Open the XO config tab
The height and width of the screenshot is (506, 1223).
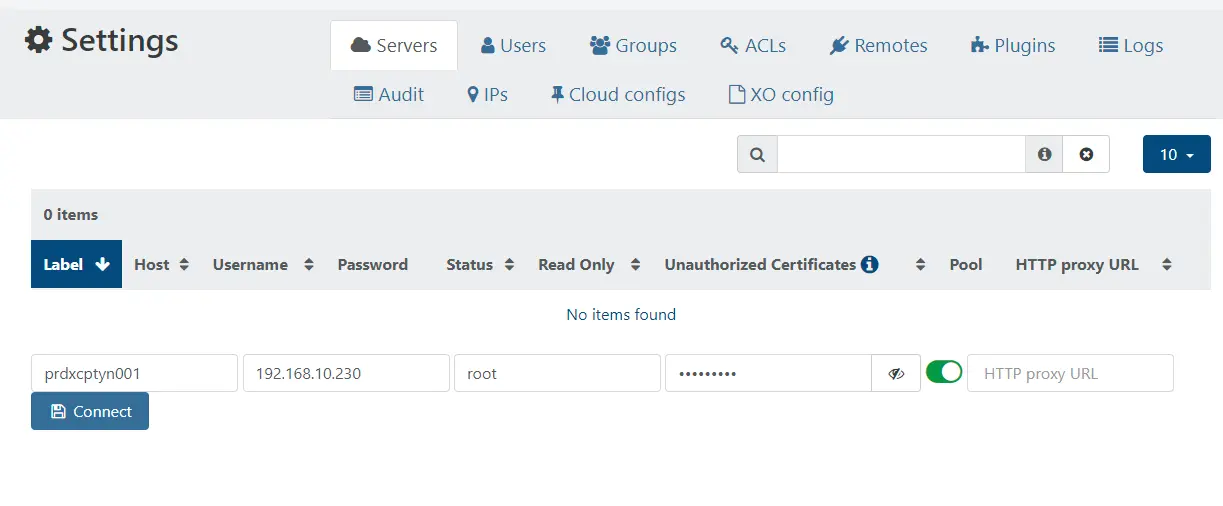(780, 95)
